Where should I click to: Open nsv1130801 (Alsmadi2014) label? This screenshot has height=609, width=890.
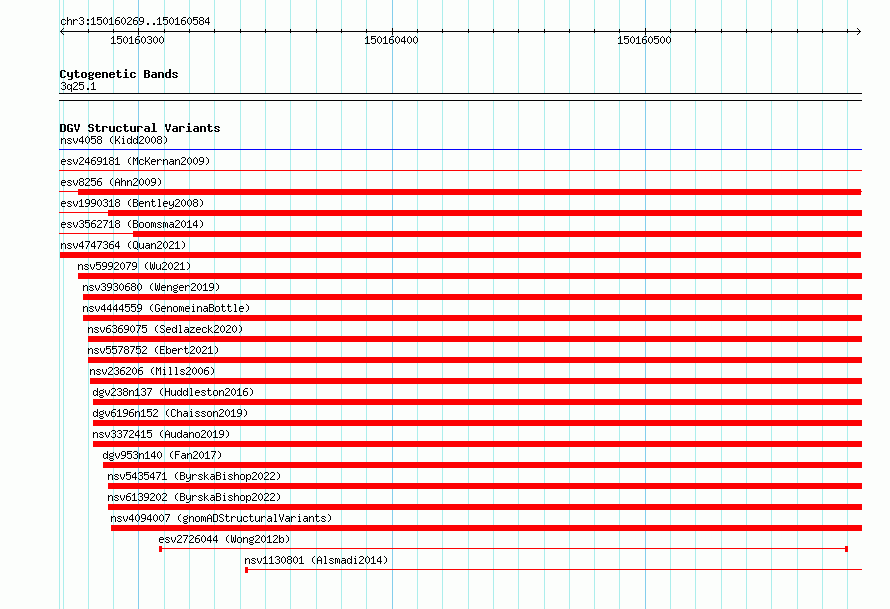tap(316, 560)
